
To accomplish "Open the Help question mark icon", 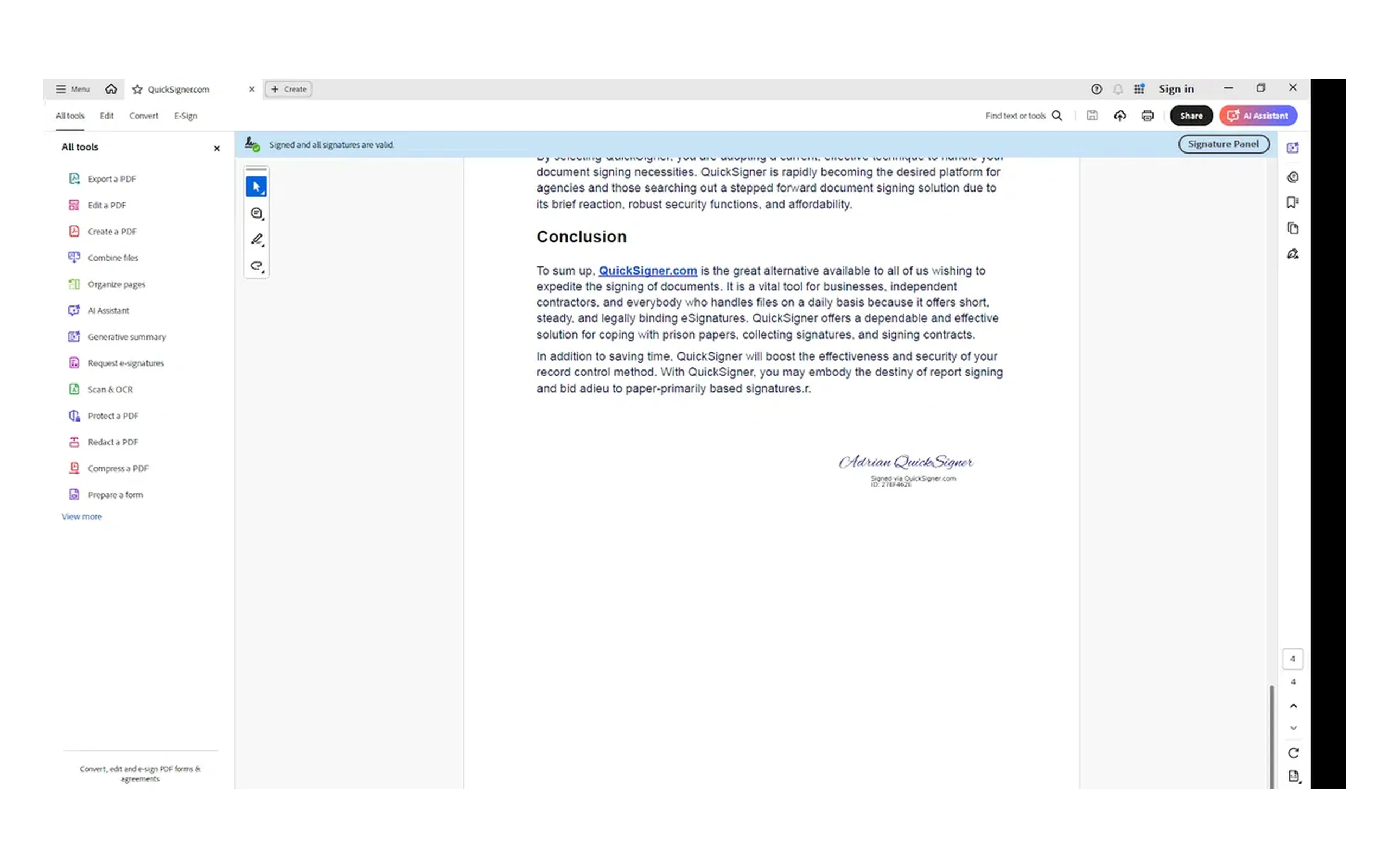I will [1096, 89].
